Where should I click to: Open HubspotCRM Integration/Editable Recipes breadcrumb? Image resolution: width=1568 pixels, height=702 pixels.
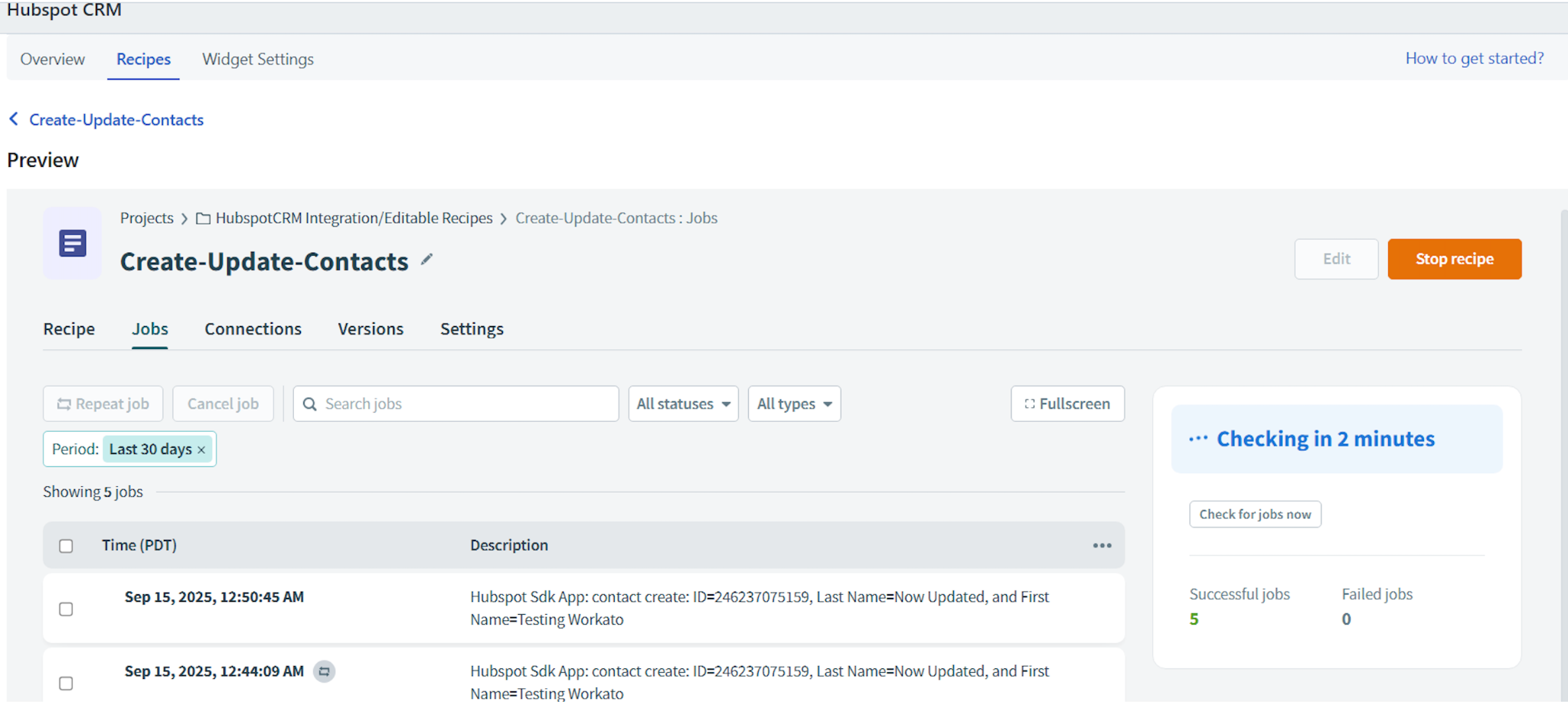coord(354,218)
